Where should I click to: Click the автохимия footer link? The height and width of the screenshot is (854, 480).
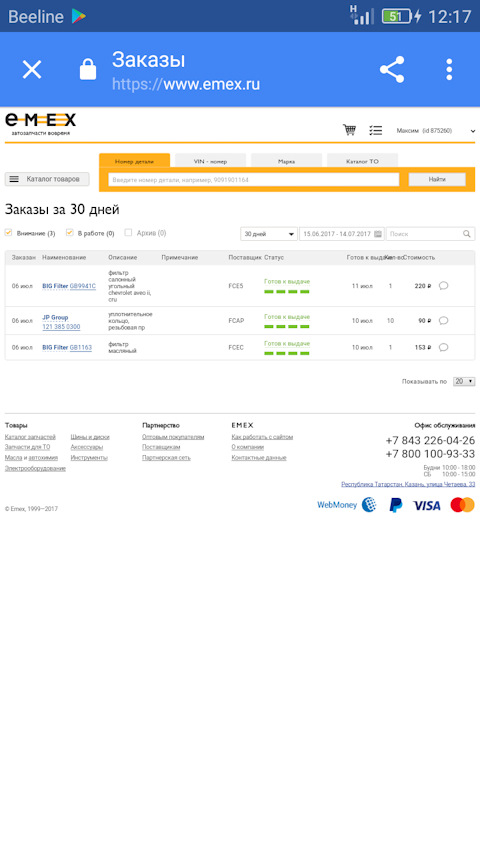point(43,458)
